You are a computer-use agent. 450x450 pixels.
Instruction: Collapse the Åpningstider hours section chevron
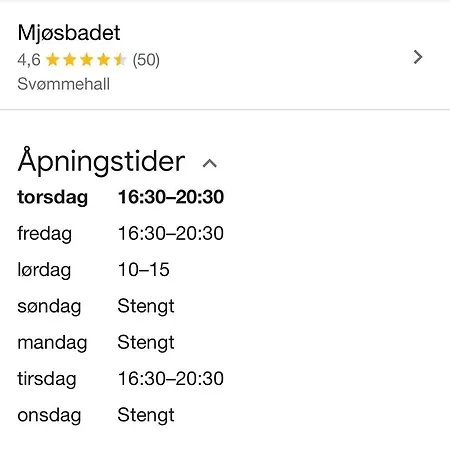point(210,163)
